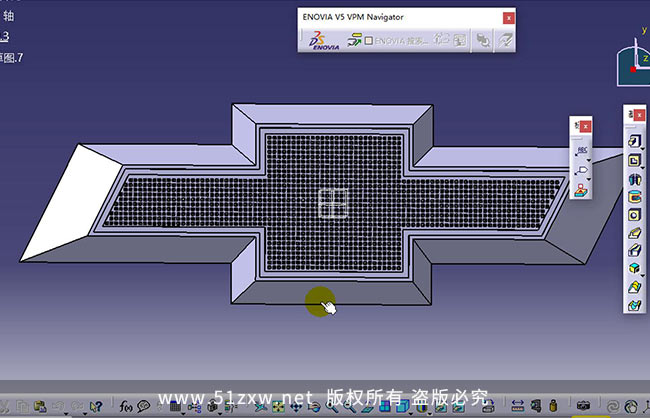Click the Paste icon in bottom toolbar

39,406
